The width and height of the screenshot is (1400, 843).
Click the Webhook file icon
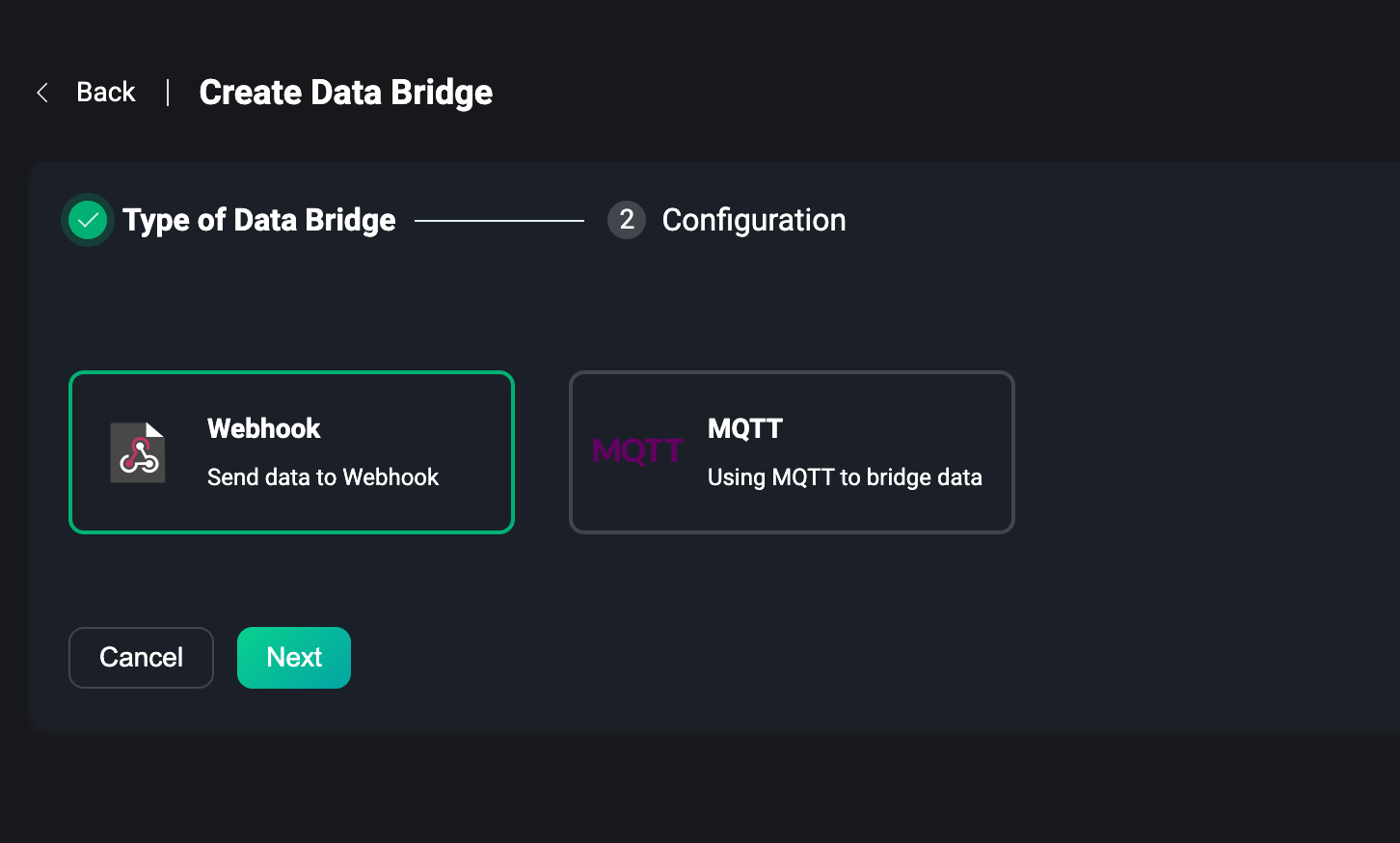tap(138, 452)
